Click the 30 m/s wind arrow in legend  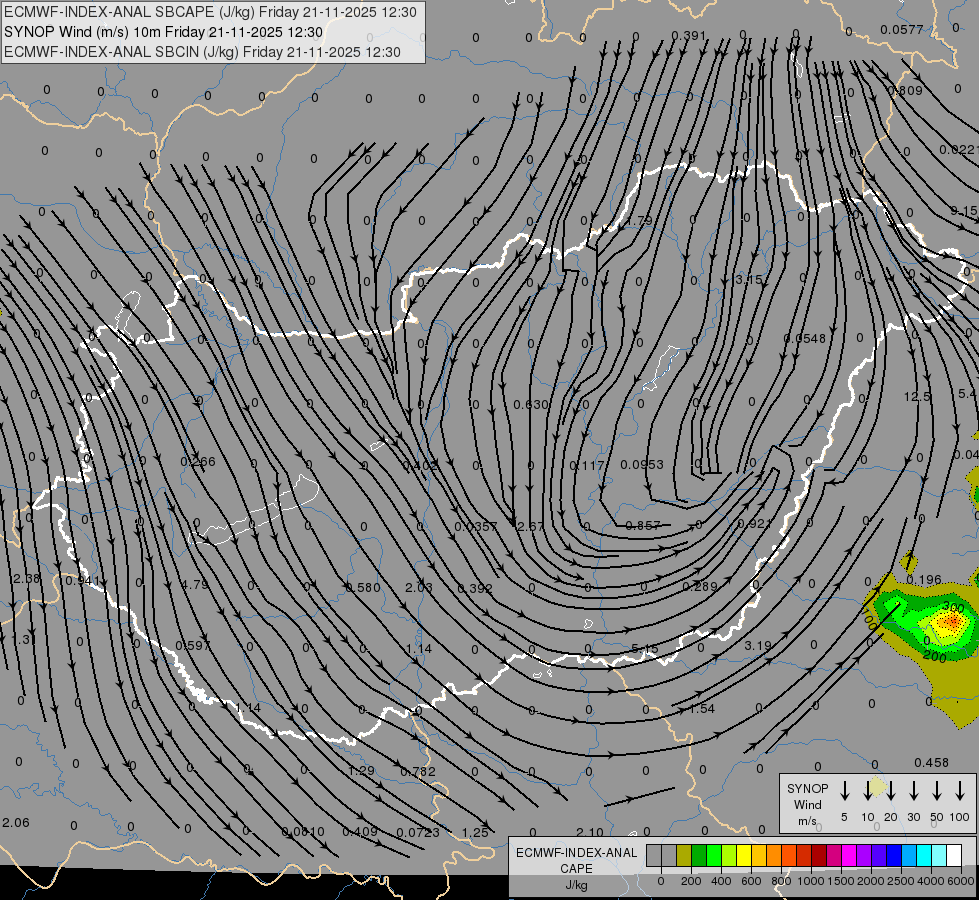point(914,791)
